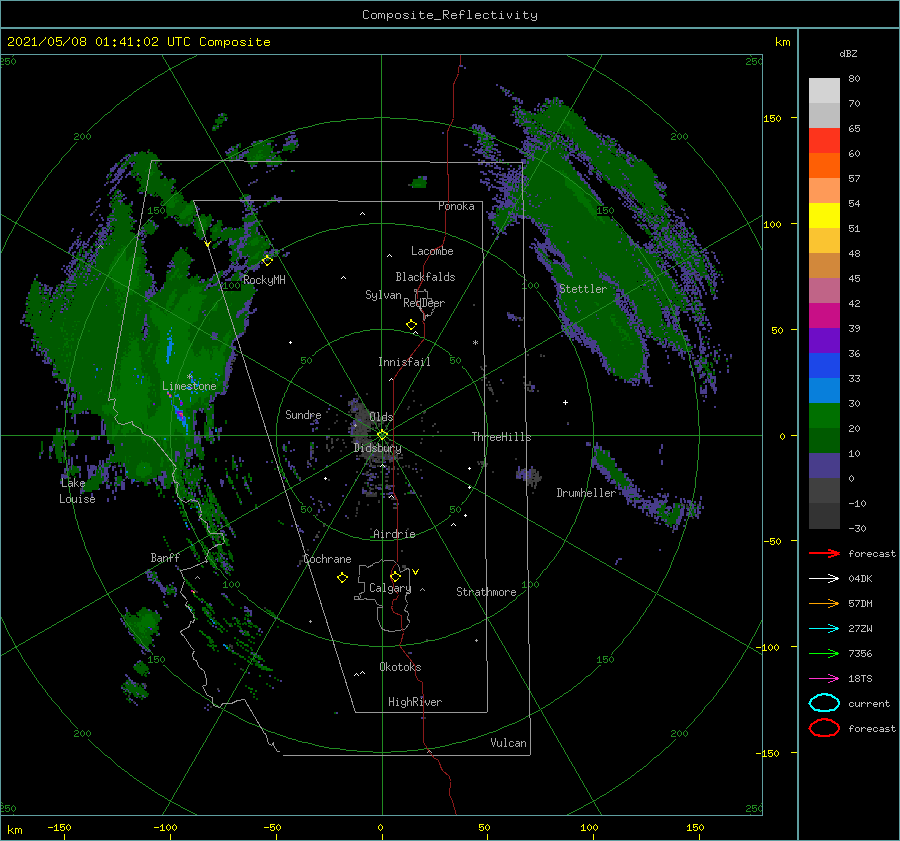Image resolution: width=900 pixels, height=841 pixels.
Task: Click the Innisfail label
Action: 404,362
